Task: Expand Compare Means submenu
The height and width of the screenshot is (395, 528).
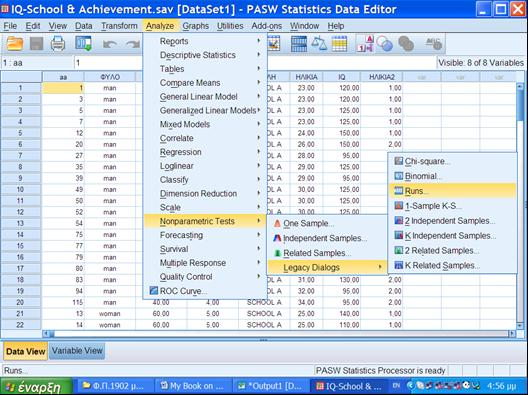Action: pyautogui.click(x=205, y=83)
